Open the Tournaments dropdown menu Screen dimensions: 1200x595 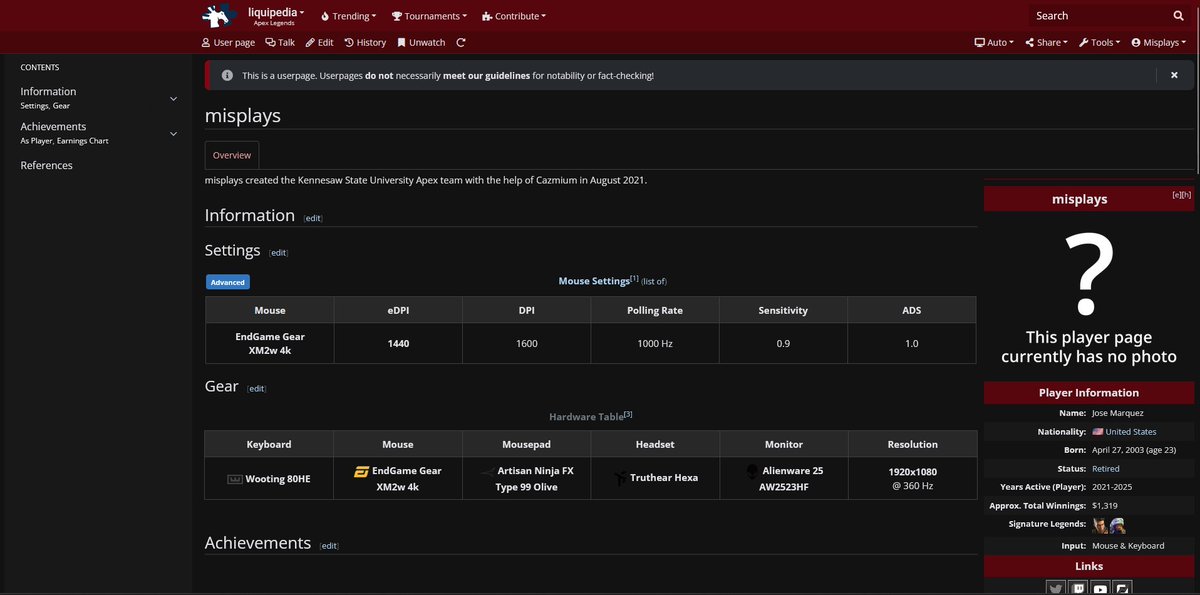point(430,16)
